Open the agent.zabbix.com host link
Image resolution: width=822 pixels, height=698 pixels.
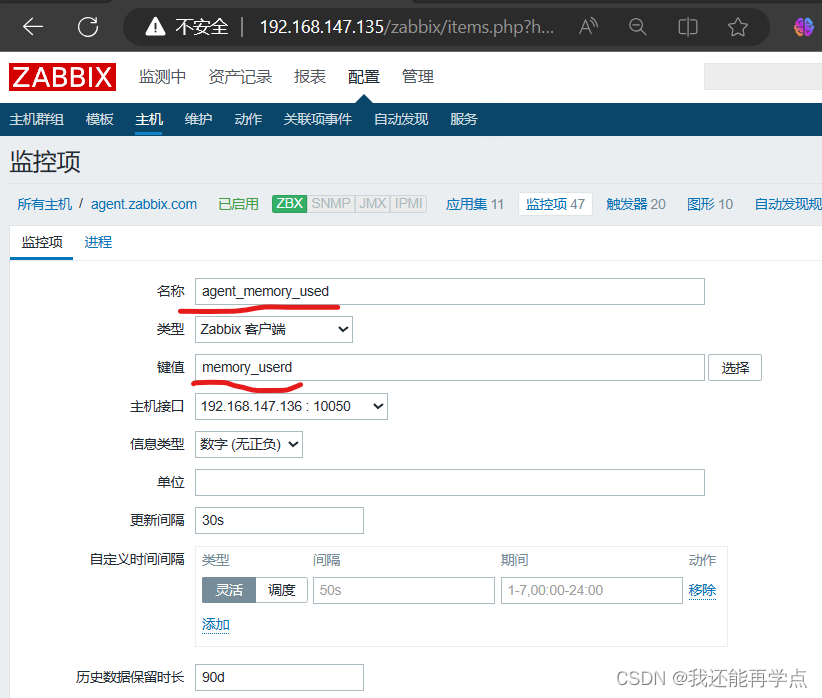(x=144, y=204)
